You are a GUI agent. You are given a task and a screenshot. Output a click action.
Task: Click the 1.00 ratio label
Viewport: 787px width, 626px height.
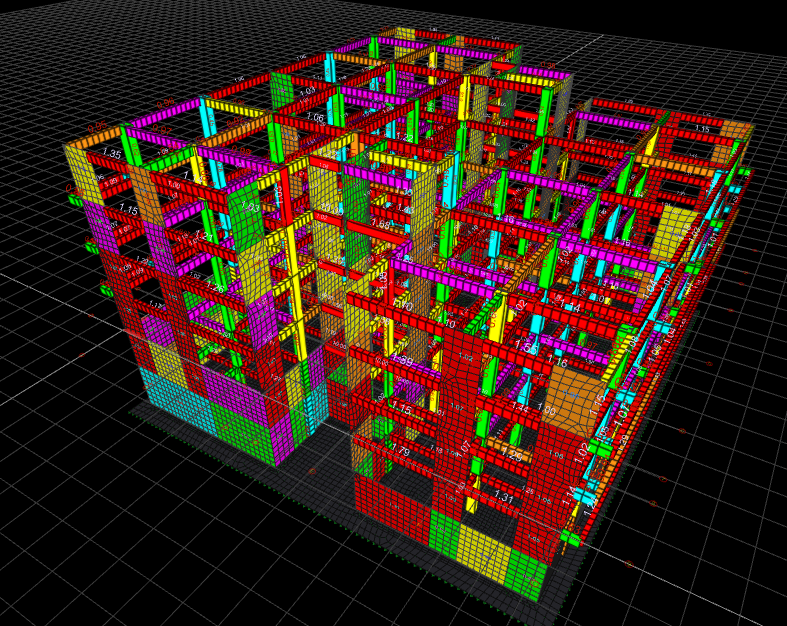pos(546,410)
